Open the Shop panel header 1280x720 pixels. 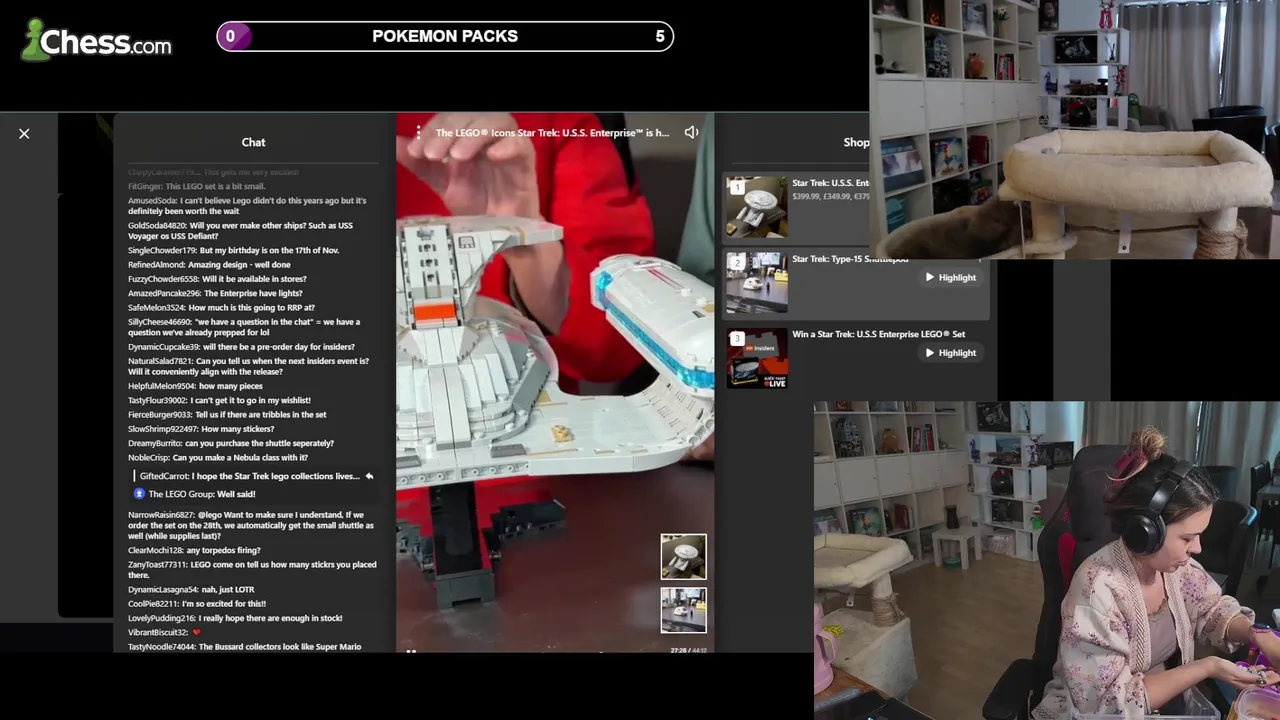856,142
